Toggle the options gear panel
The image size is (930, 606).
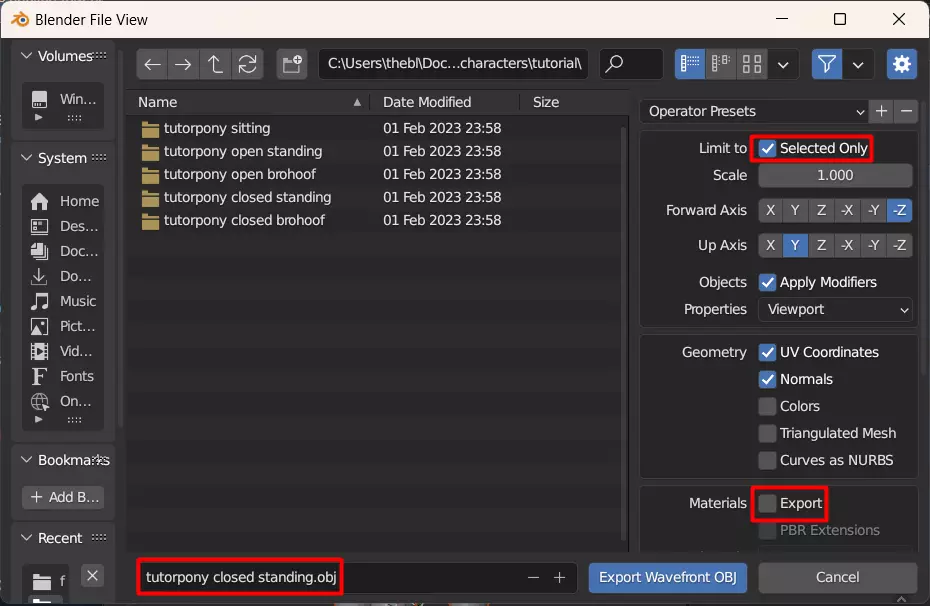[902, 64]
